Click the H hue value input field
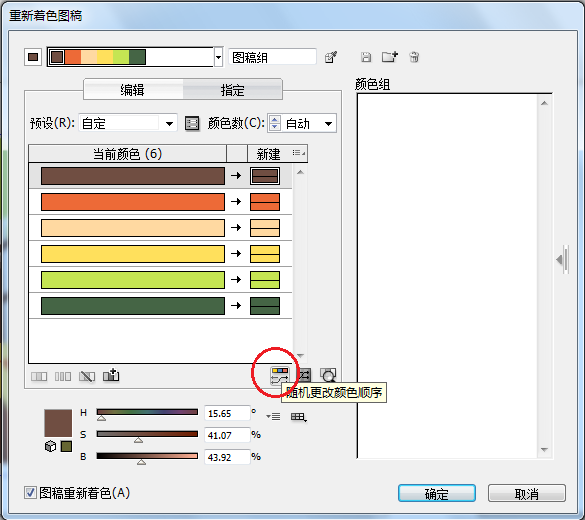Screen dimensions: 585x520 pos(227,413)
